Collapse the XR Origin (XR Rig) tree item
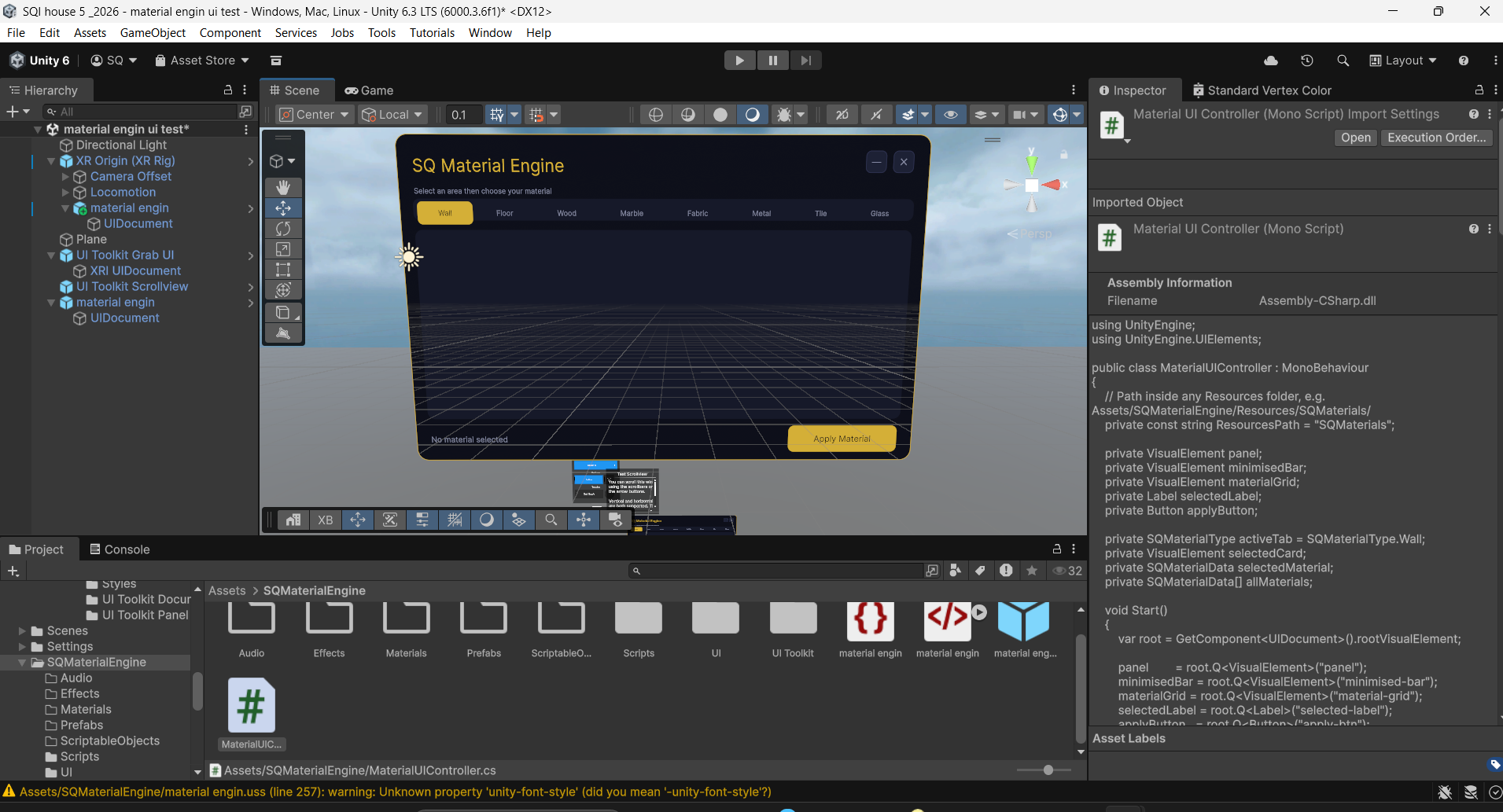Screen dimensions: 1503x812 pos(51,161)
